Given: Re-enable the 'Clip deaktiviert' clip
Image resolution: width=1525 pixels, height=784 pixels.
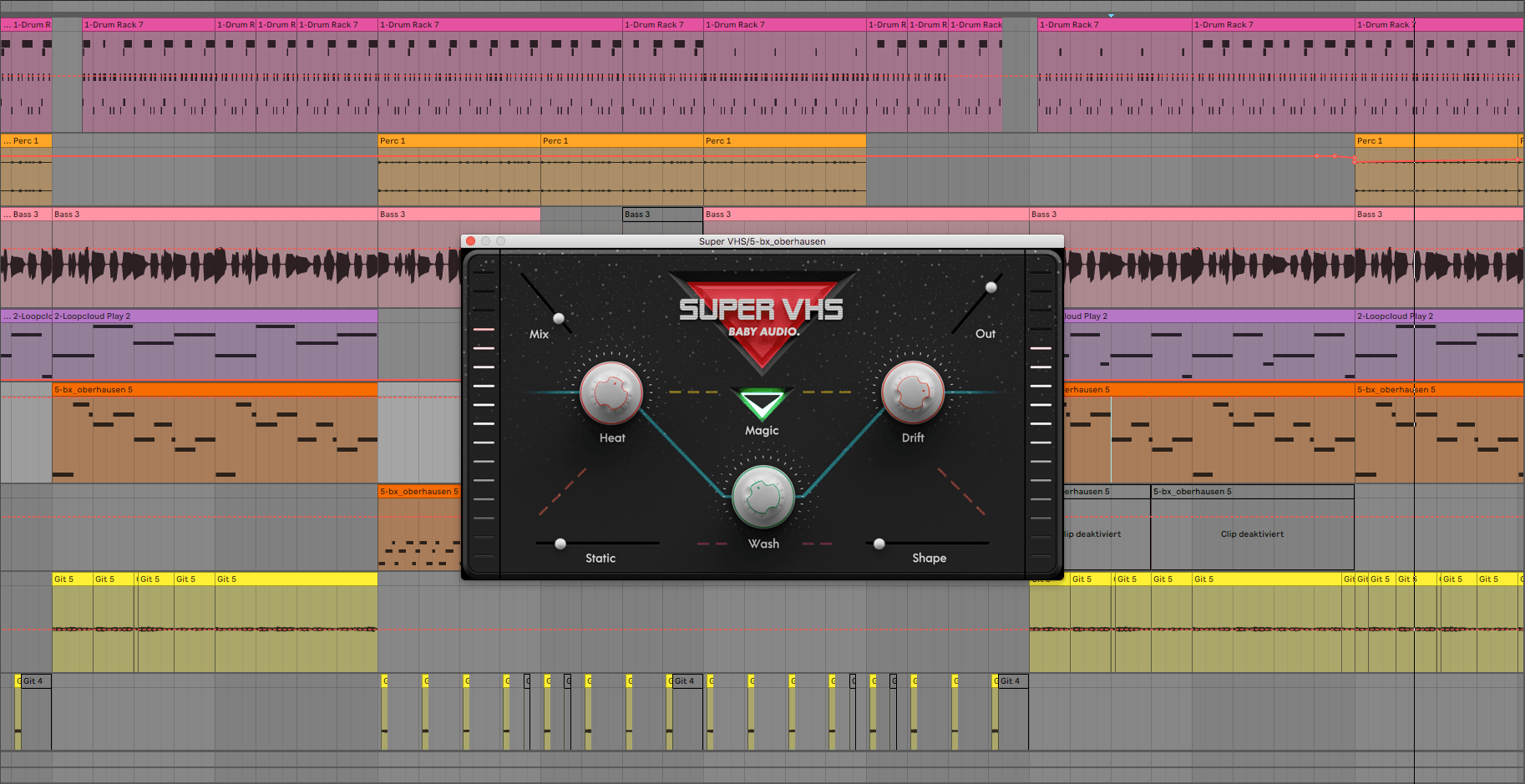Looking at the screenshot, I should [1253, 534].
